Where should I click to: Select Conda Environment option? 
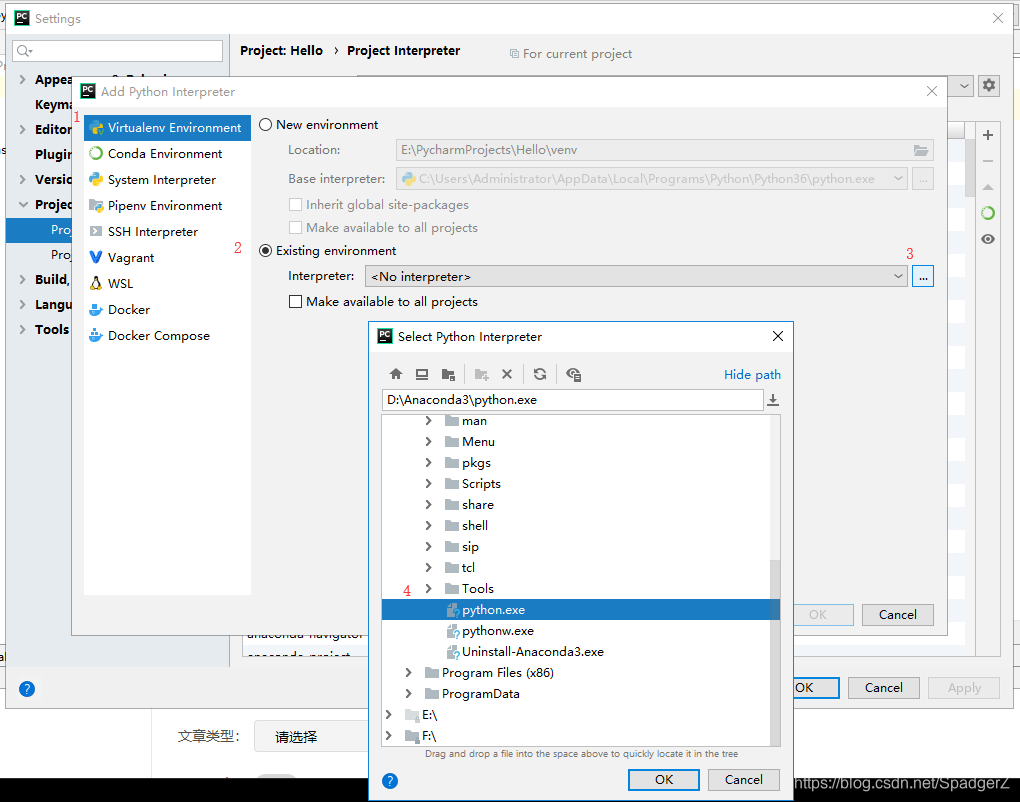tap(167, 154)
